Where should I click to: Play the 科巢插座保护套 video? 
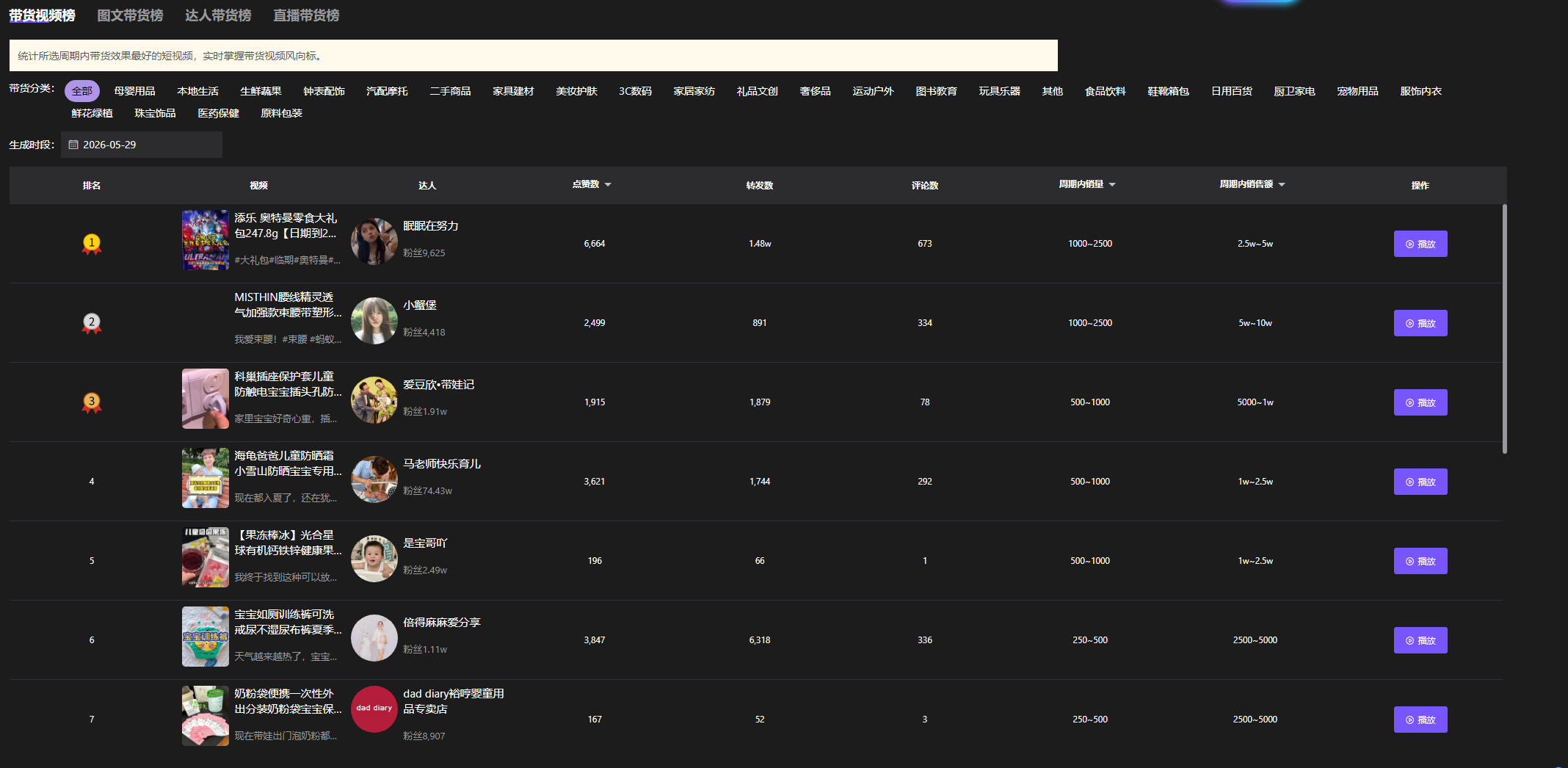pyautogui.click(x=1420, y=402)
